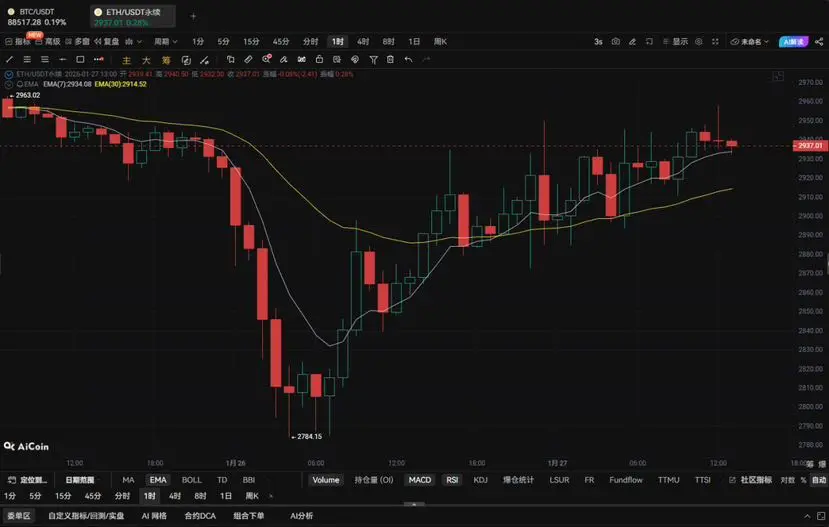
Task: Maximize the bottom panel
Action: click(821, 516)
